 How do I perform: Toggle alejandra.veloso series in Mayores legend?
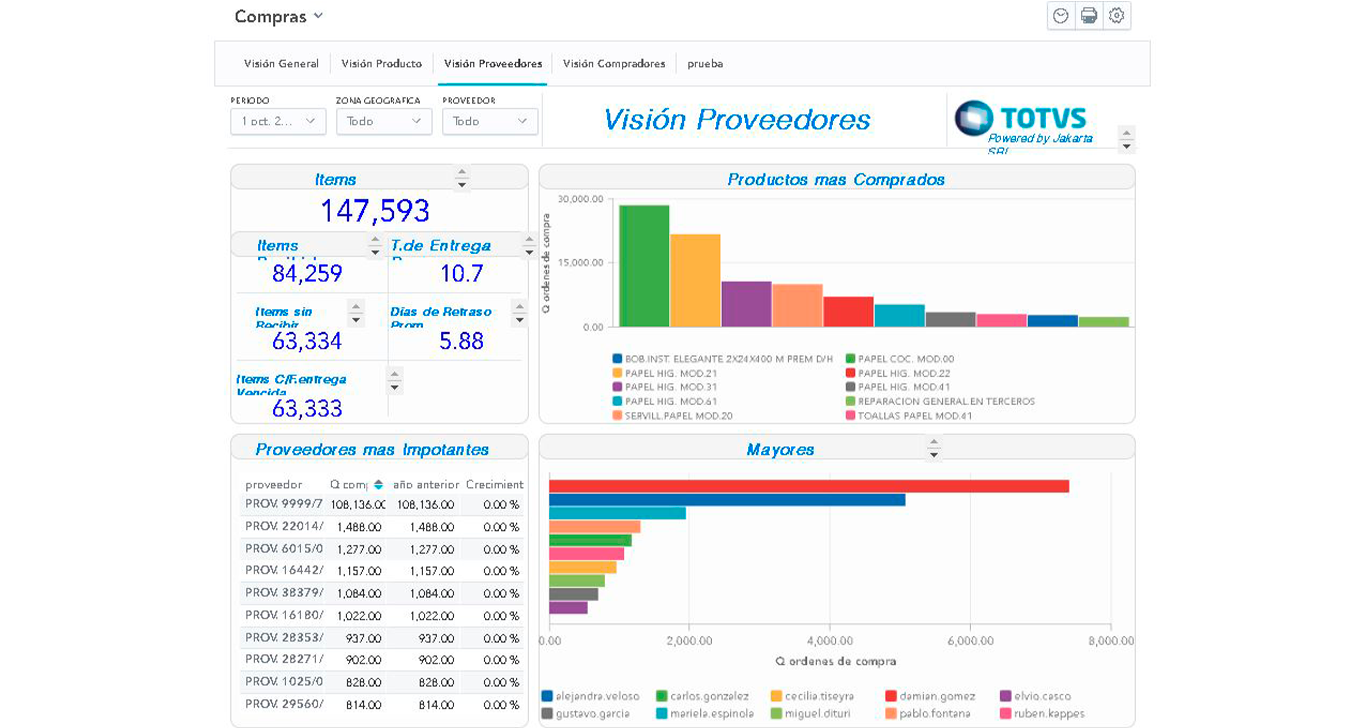[x=589, y=696]
